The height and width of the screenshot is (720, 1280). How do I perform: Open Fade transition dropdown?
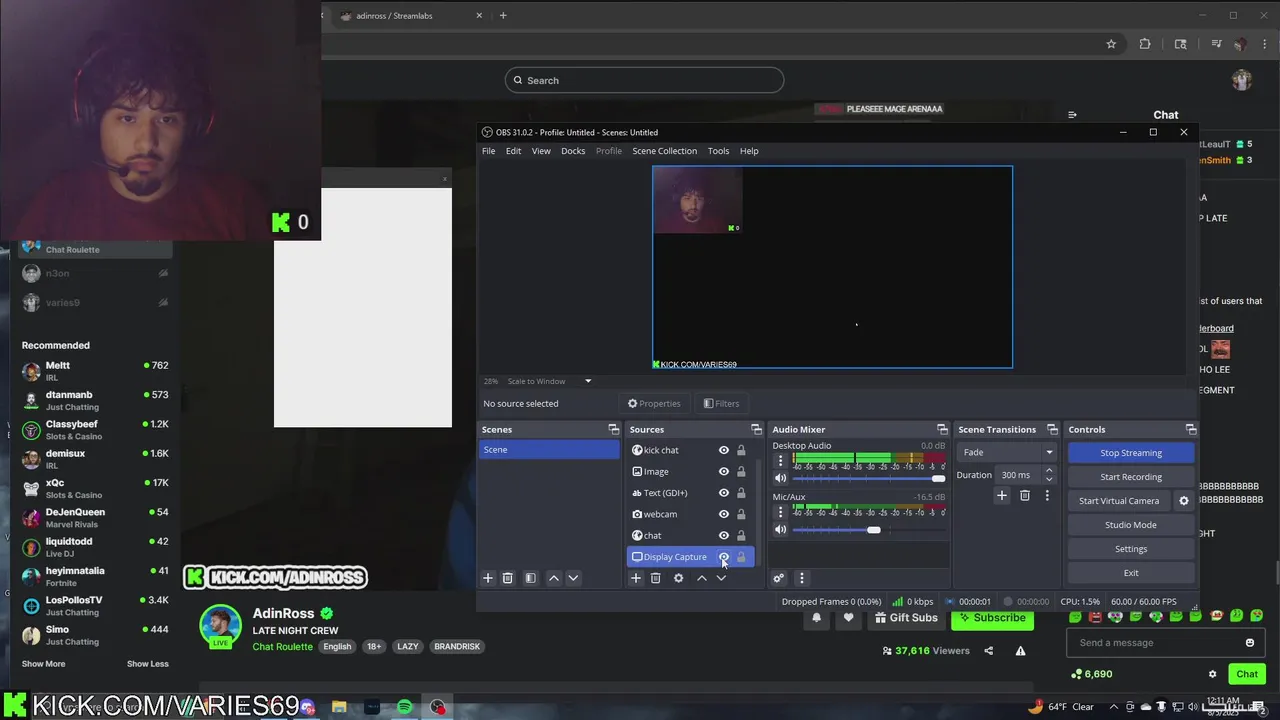point(1006,452)
